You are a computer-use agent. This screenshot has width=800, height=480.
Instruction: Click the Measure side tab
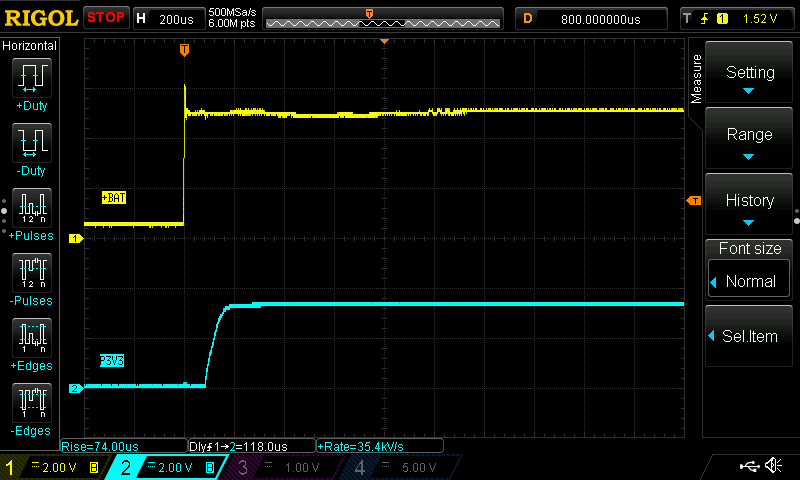pos(696,79)
